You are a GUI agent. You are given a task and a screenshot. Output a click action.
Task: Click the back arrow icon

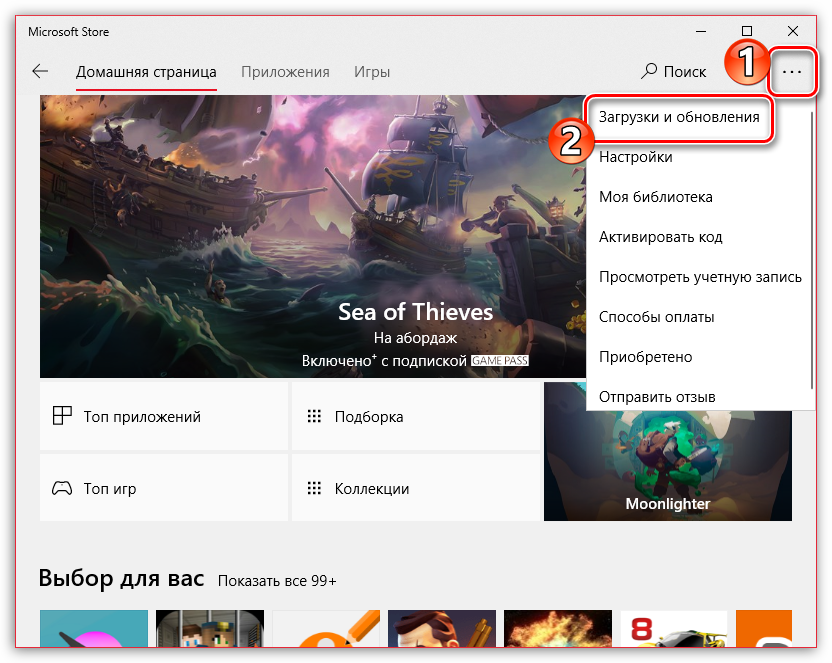pyautogui.click(x=40, y=72)
